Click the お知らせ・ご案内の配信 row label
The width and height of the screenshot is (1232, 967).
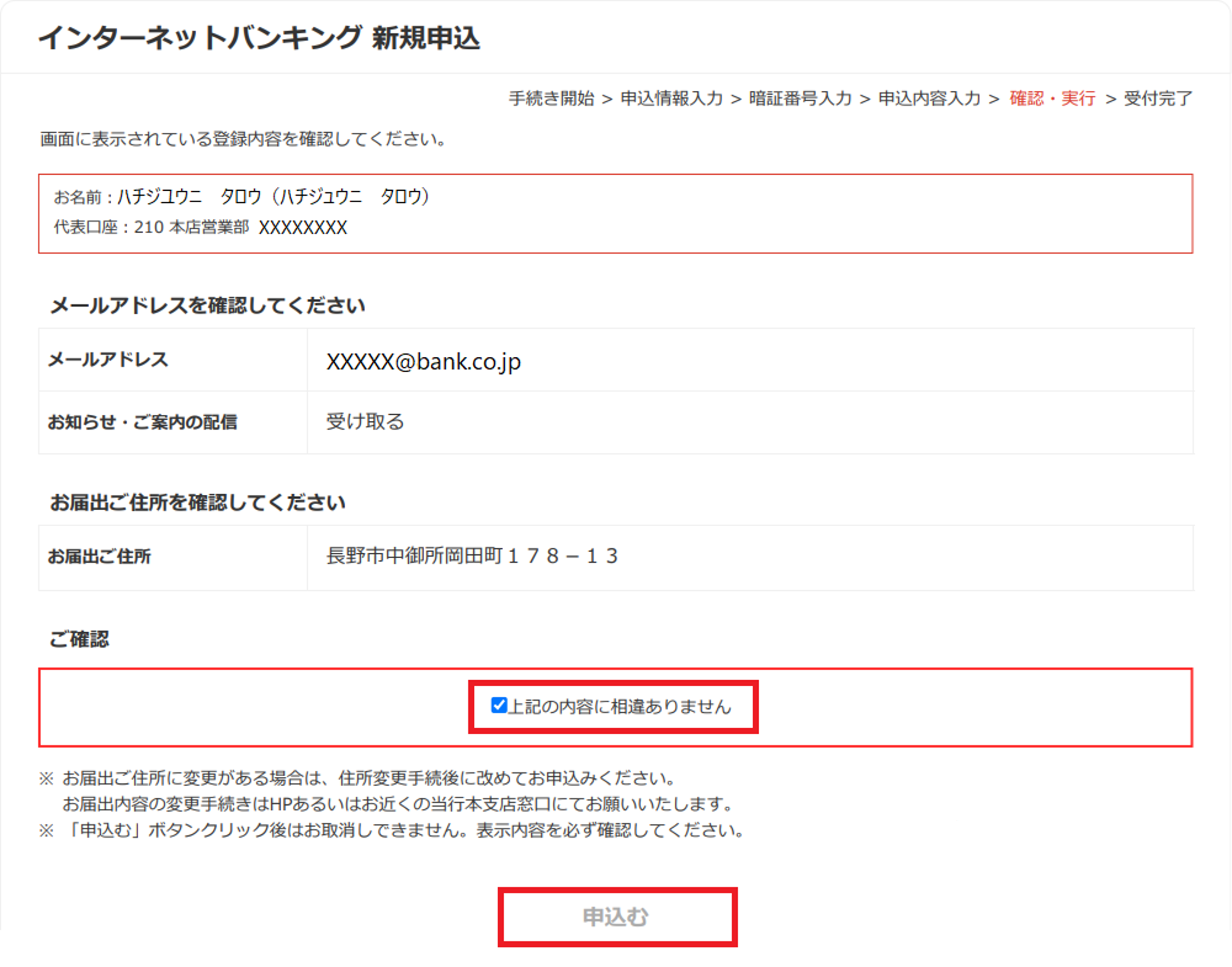[x=142, y=422]
